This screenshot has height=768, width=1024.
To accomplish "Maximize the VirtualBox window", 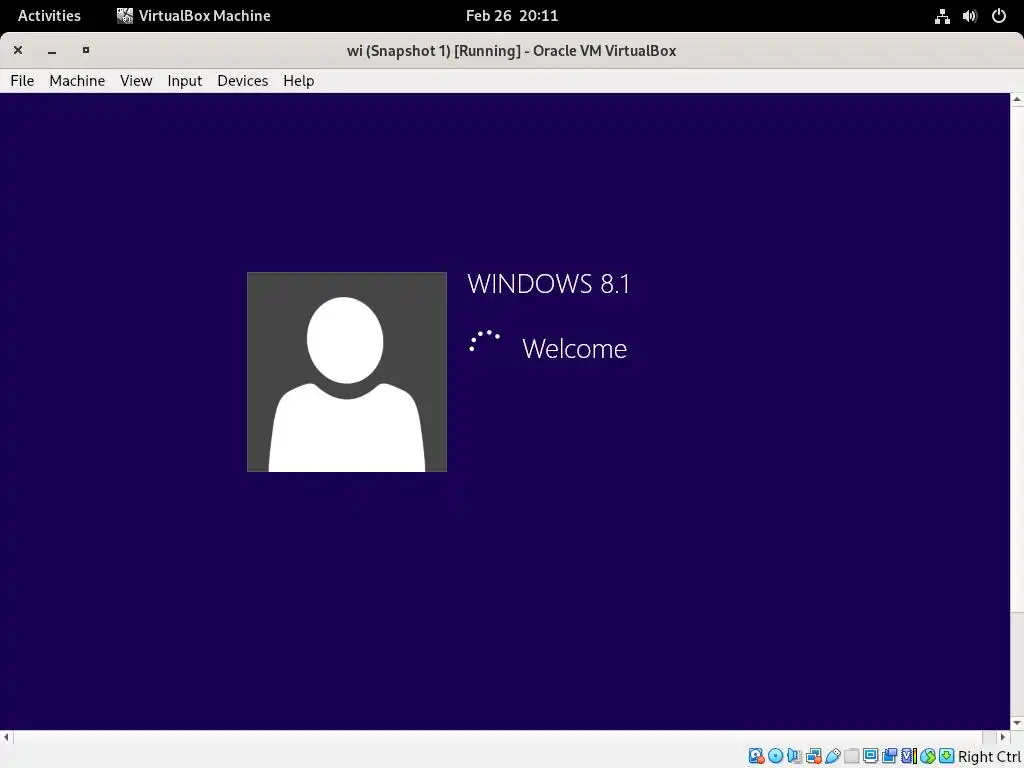I will [86, 50].
